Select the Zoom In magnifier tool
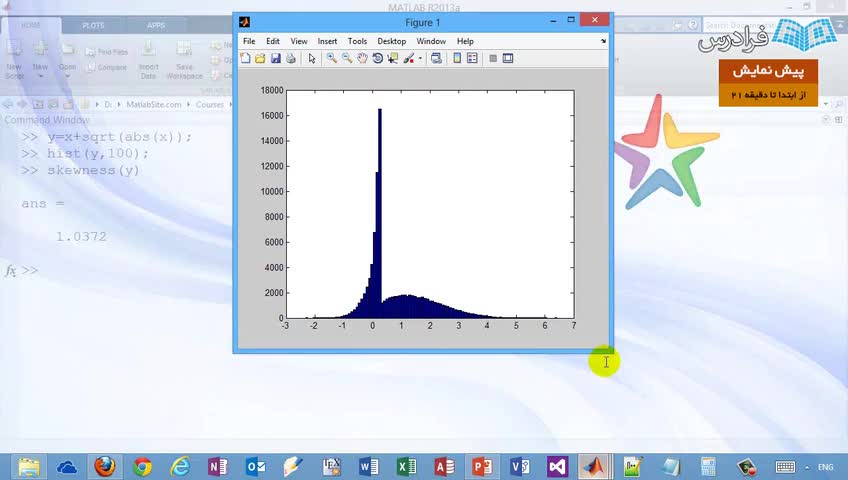Screen dimensions: 848x480 click(332, 58)
